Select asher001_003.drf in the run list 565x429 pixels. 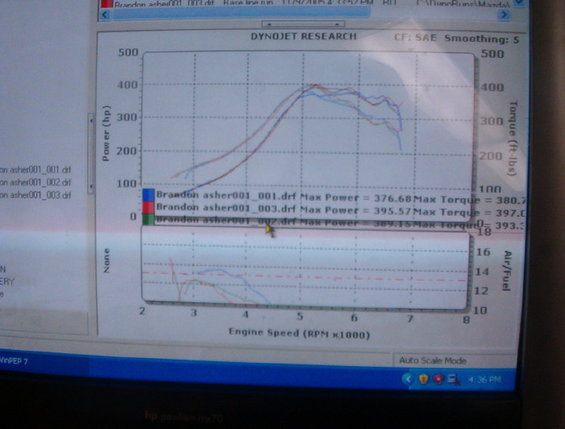(36, 195)
